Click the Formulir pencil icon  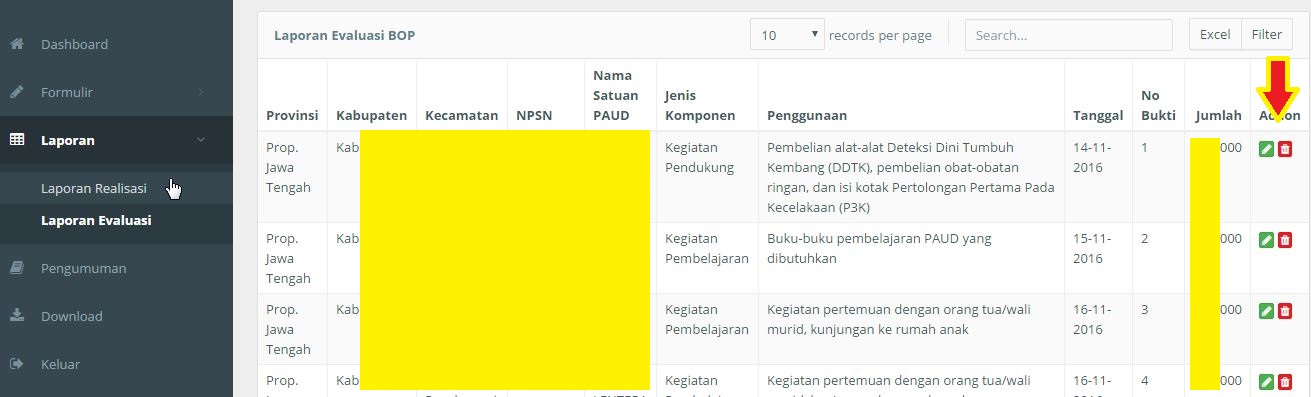click(16, 92)
